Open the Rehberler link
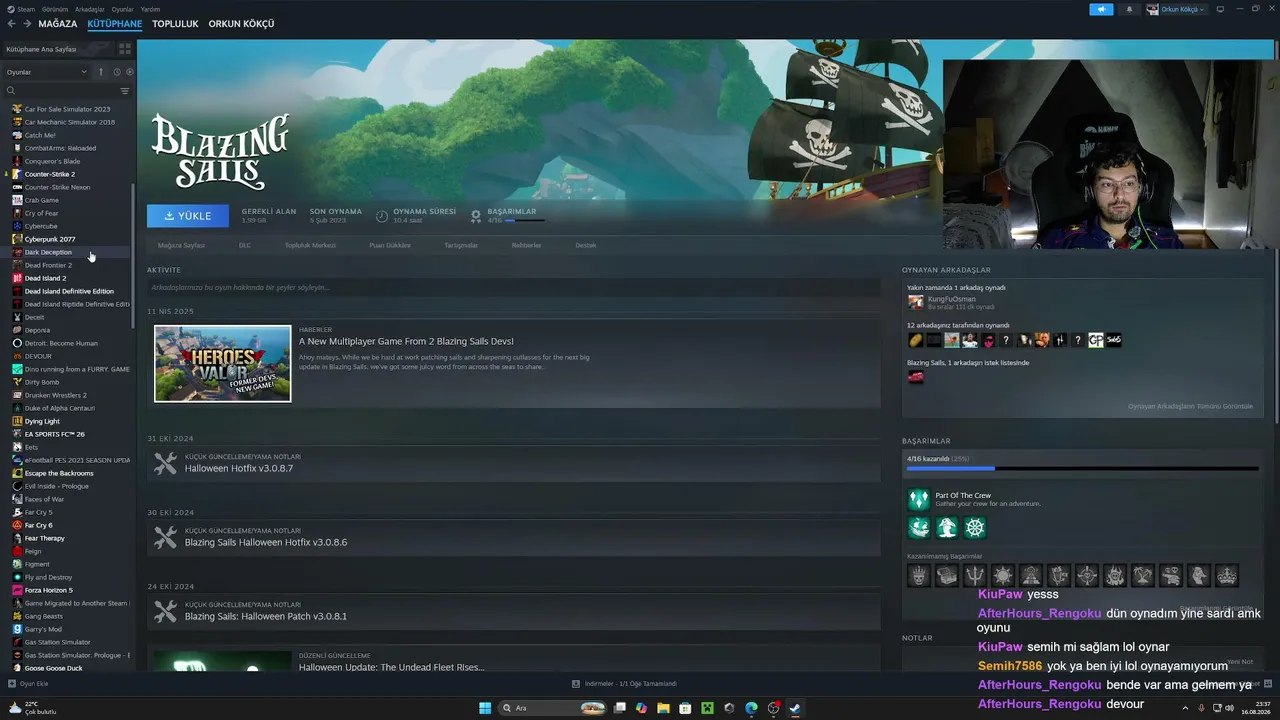Screen dimensions: 1280x720 click(x=526, y=245)
